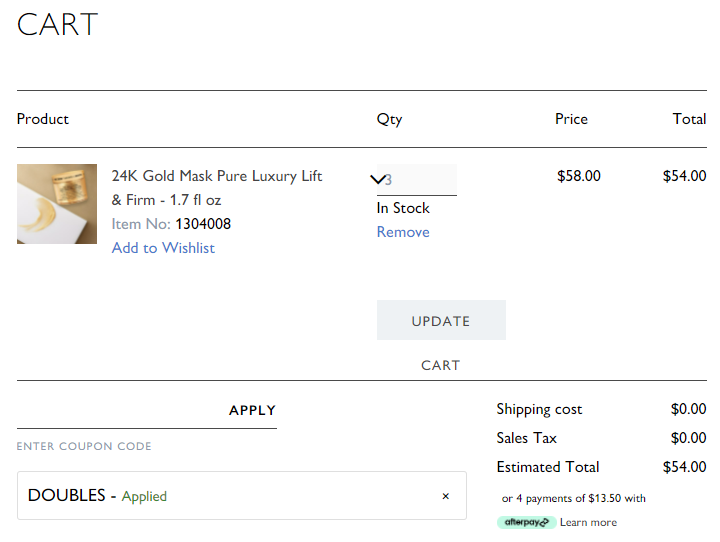The image size is (720, 542).
Task: Expand the quantity dropdown chevron
Action: tap(378, 179)
